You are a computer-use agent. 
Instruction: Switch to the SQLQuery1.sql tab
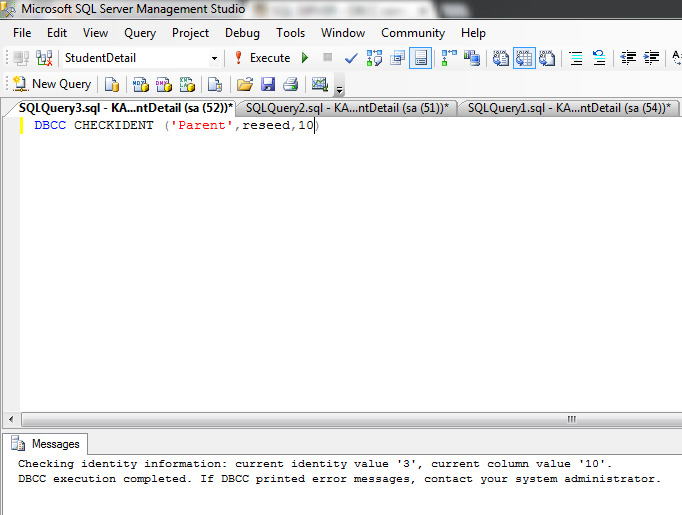point(569,108)
